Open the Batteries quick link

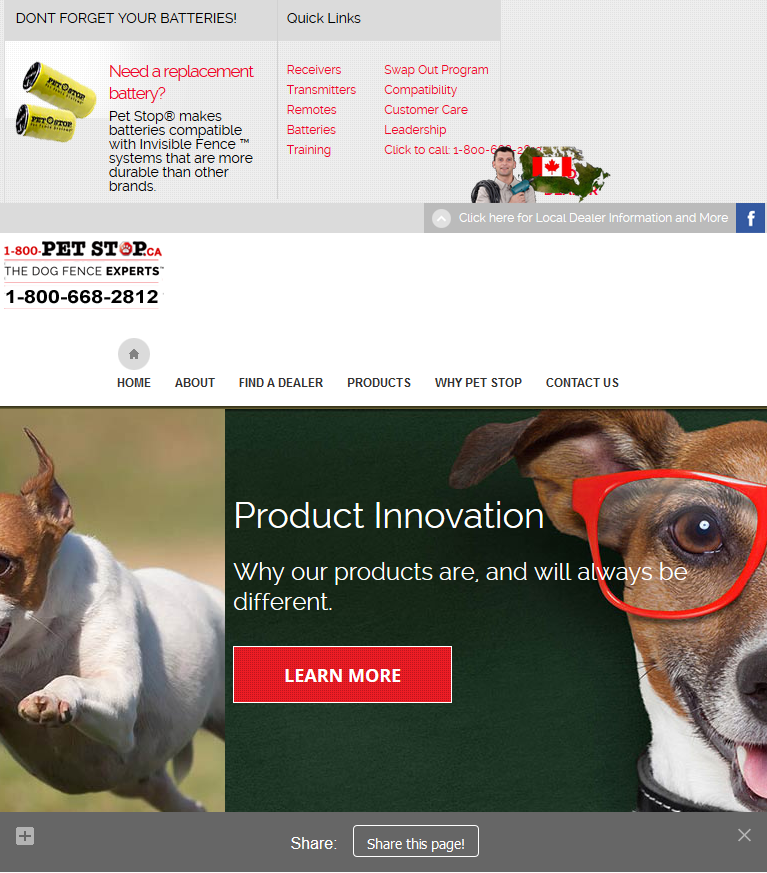[311, 130]
